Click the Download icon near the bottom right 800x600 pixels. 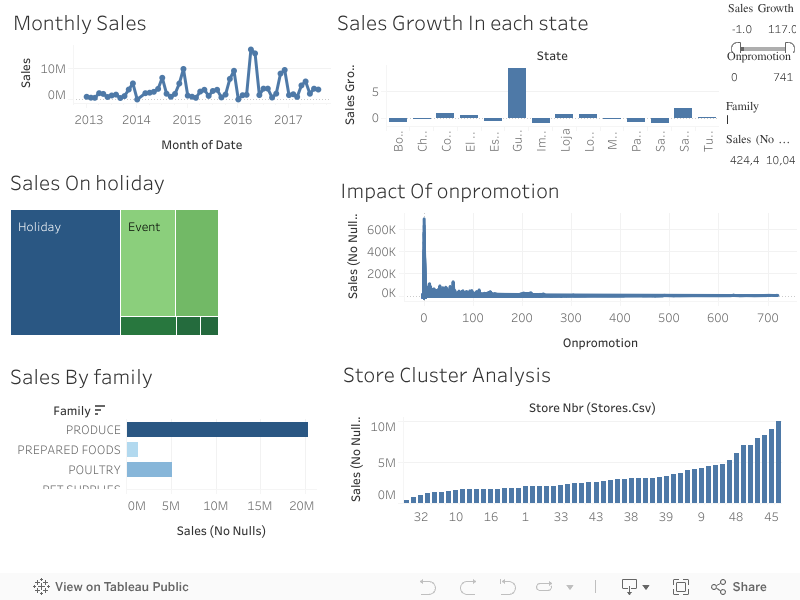629,587
